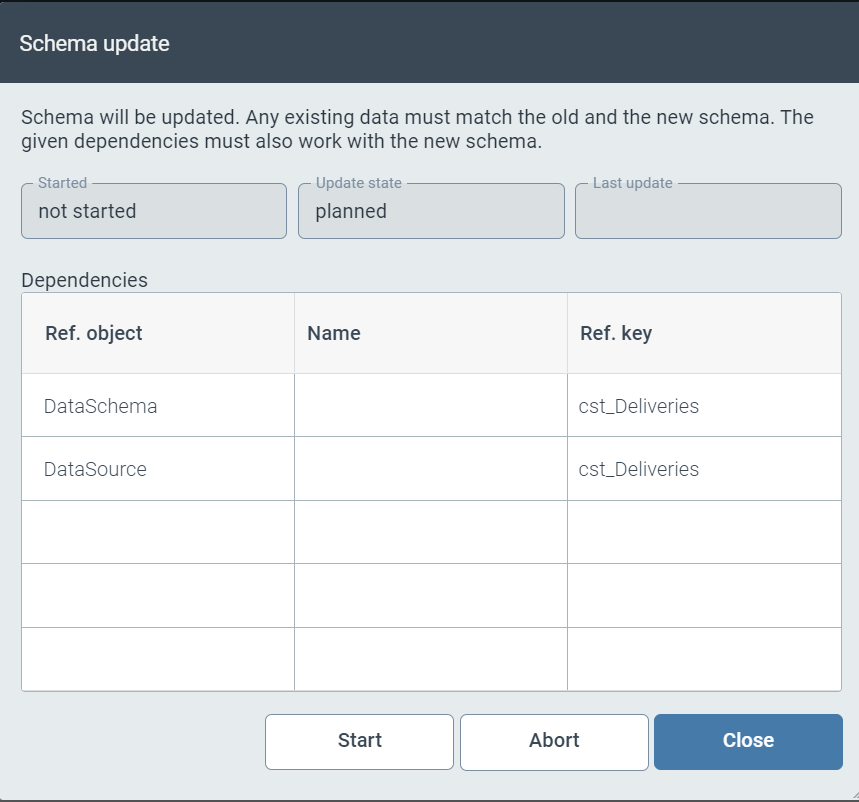Select the DataSchema dependency row

157,405
